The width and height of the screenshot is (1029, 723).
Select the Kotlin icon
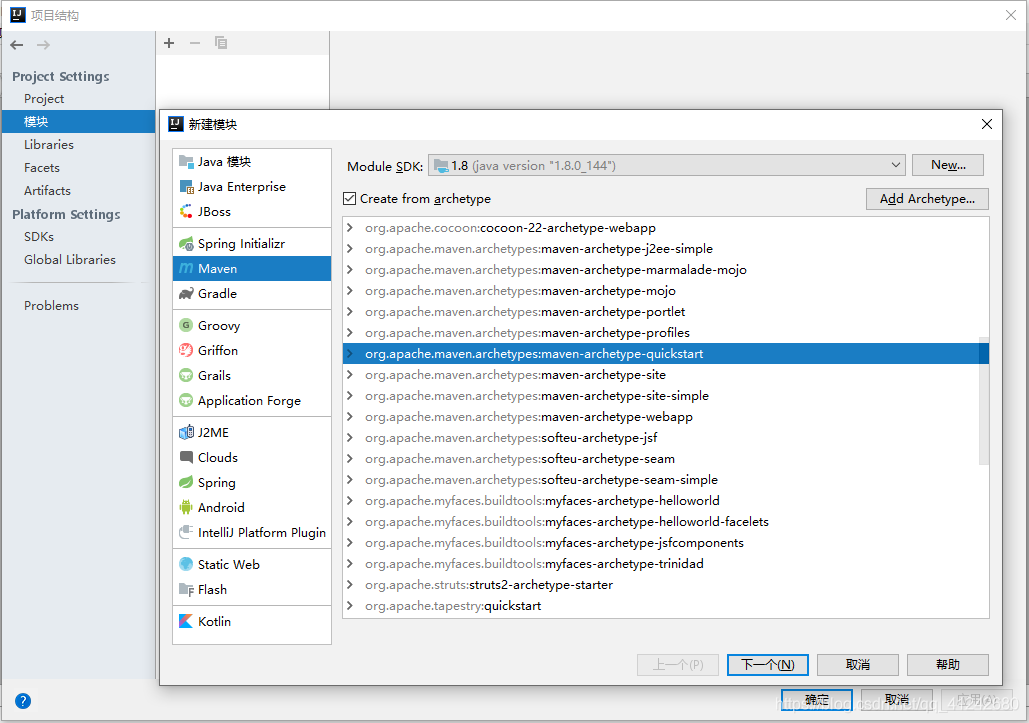click(186, 621)
